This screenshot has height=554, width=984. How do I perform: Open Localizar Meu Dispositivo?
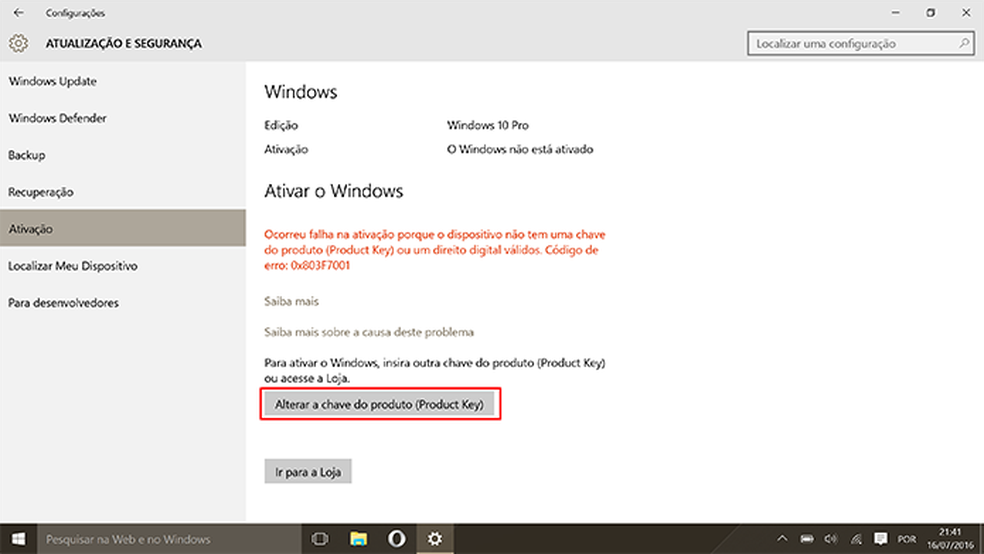coord(122,266)
